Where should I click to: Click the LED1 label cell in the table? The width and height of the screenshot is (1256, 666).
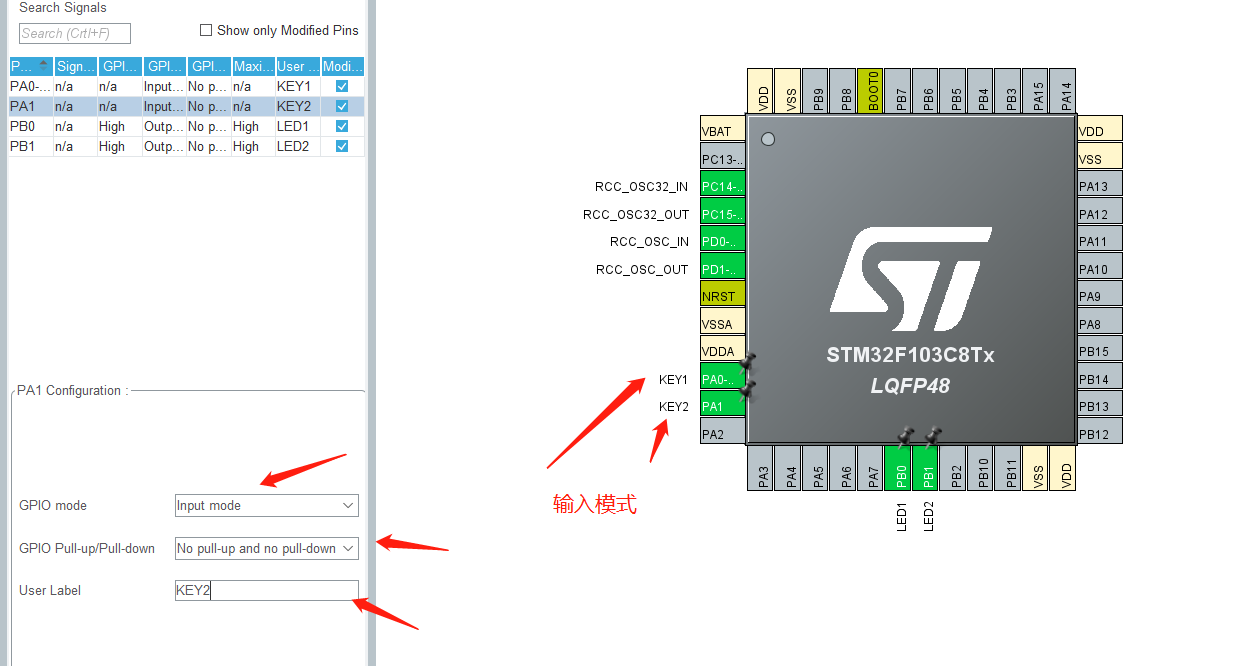click(x=298, y=126)
